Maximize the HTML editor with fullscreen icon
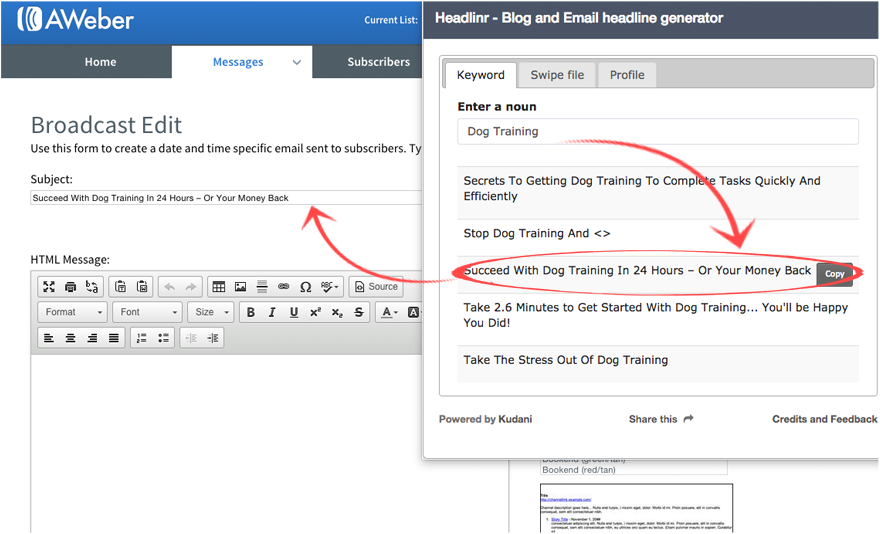 [49, 286]
